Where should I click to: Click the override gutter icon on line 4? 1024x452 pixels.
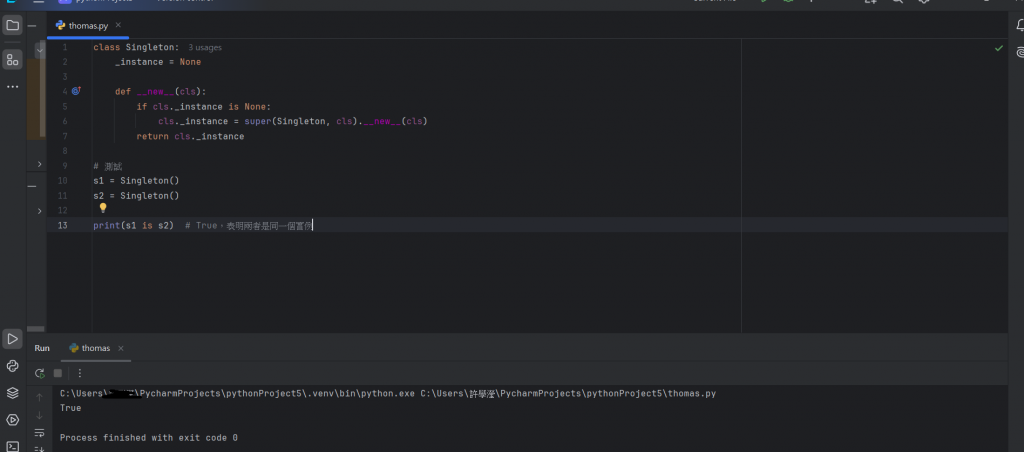[x=76, y=91]
